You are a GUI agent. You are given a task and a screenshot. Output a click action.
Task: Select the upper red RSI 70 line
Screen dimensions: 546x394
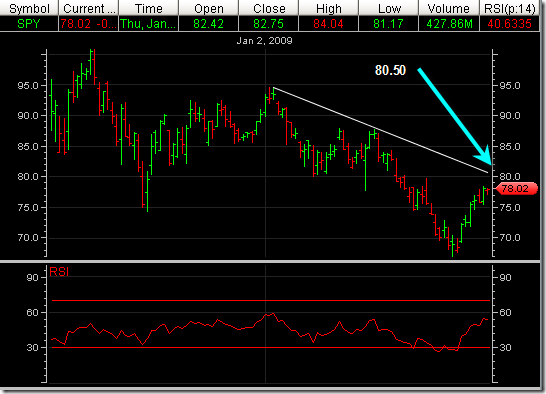click(271, 300)
